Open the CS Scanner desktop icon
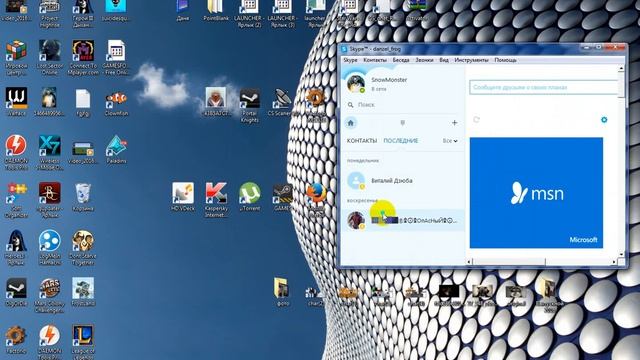 [282, 102]
